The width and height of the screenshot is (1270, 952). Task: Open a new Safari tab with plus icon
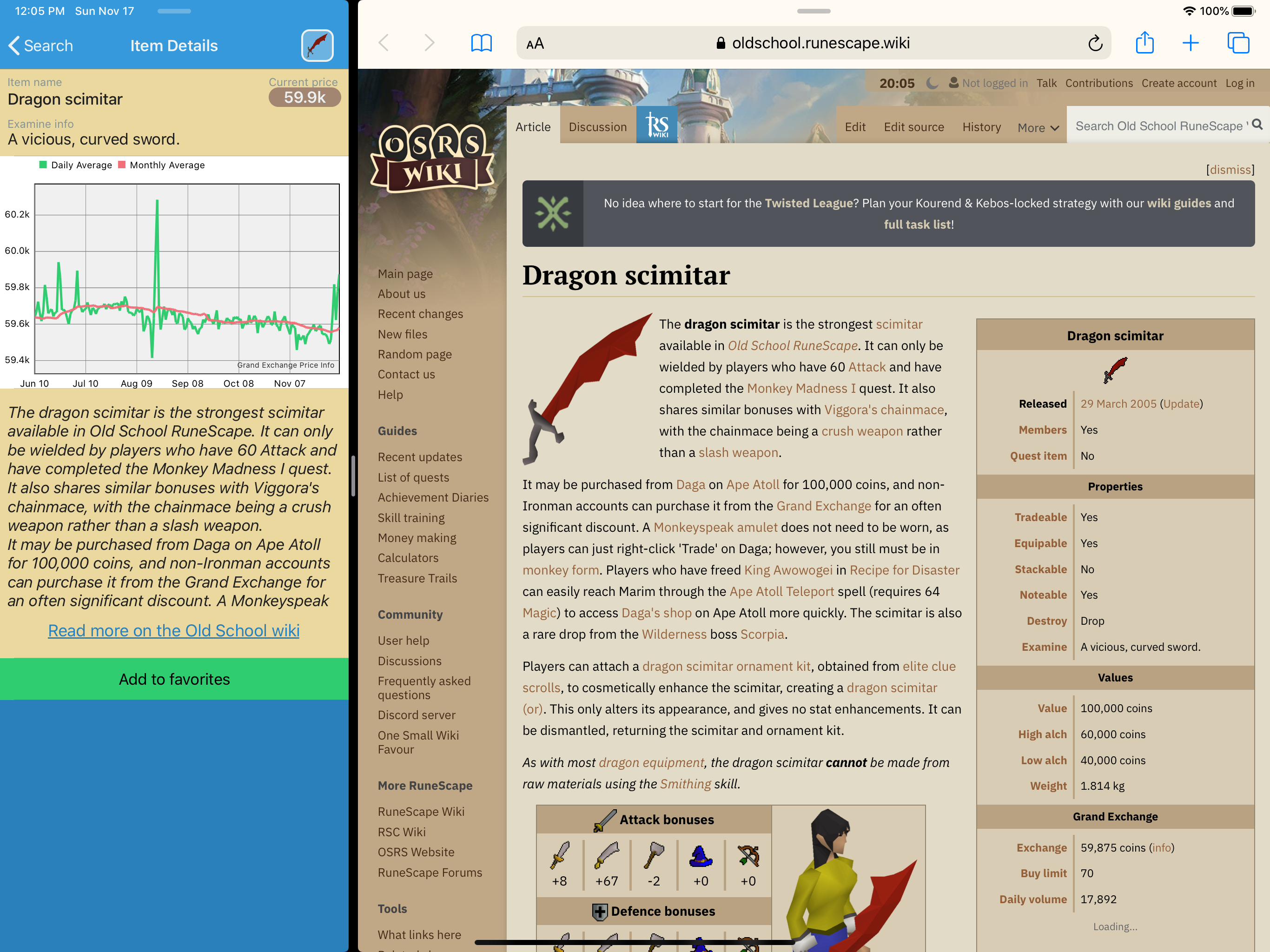click(x=1191, y=43)
